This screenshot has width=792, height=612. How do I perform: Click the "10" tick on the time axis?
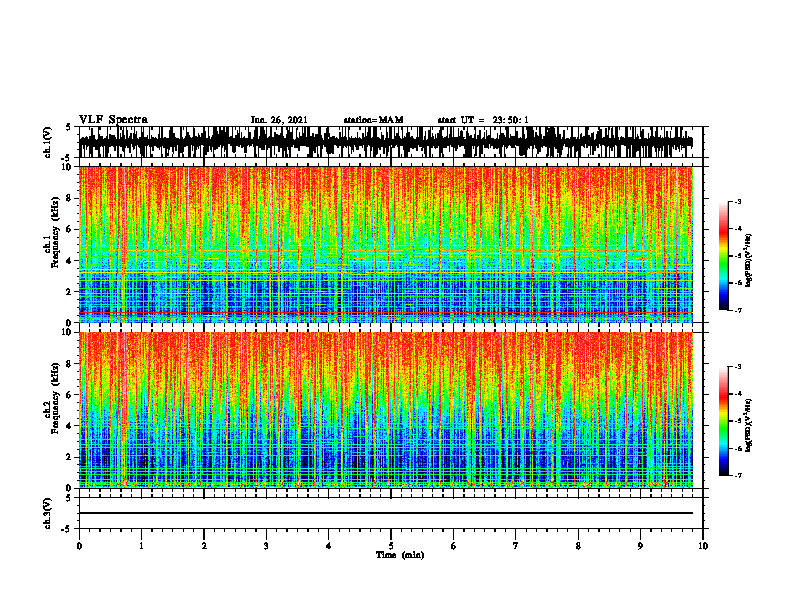point(703,546)
